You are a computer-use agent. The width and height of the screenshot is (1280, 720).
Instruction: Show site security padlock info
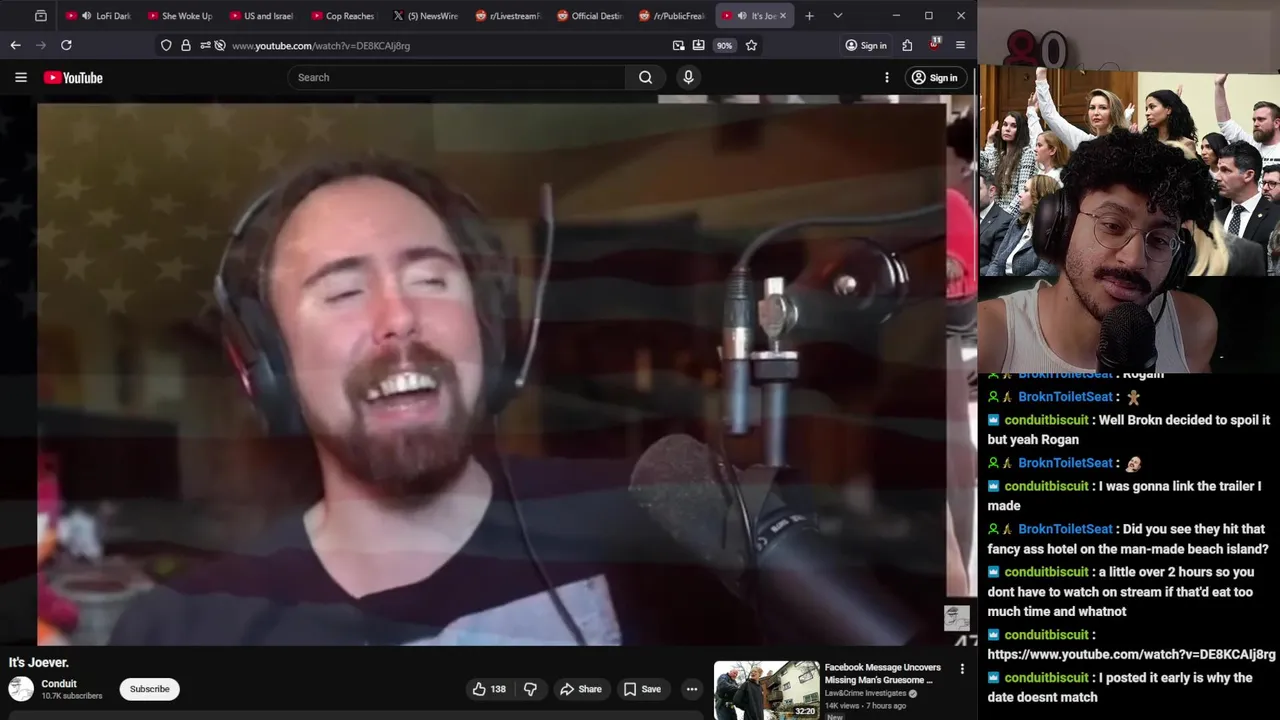(x=185, y=45)
